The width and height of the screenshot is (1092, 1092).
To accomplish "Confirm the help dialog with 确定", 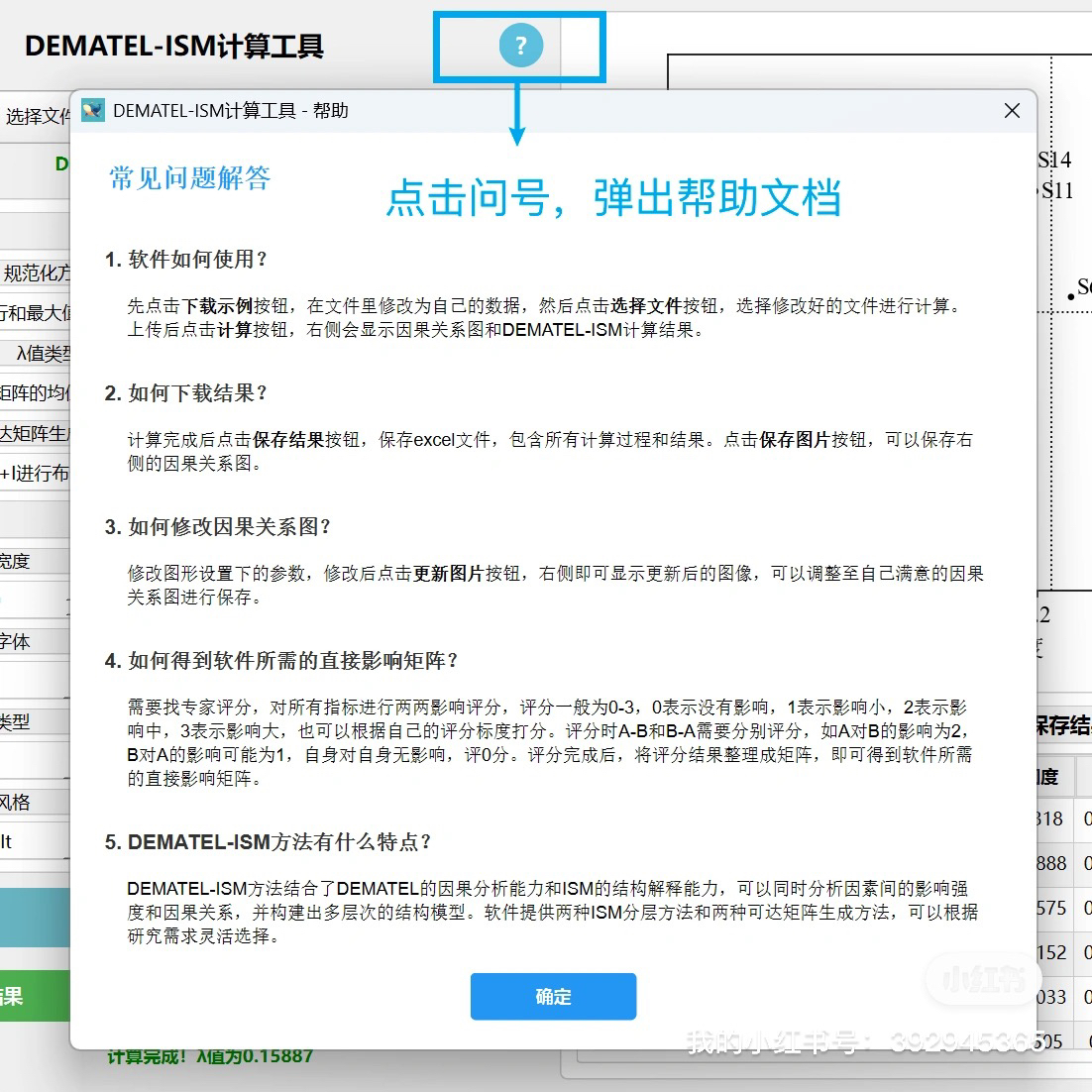I will pos(553,996).
